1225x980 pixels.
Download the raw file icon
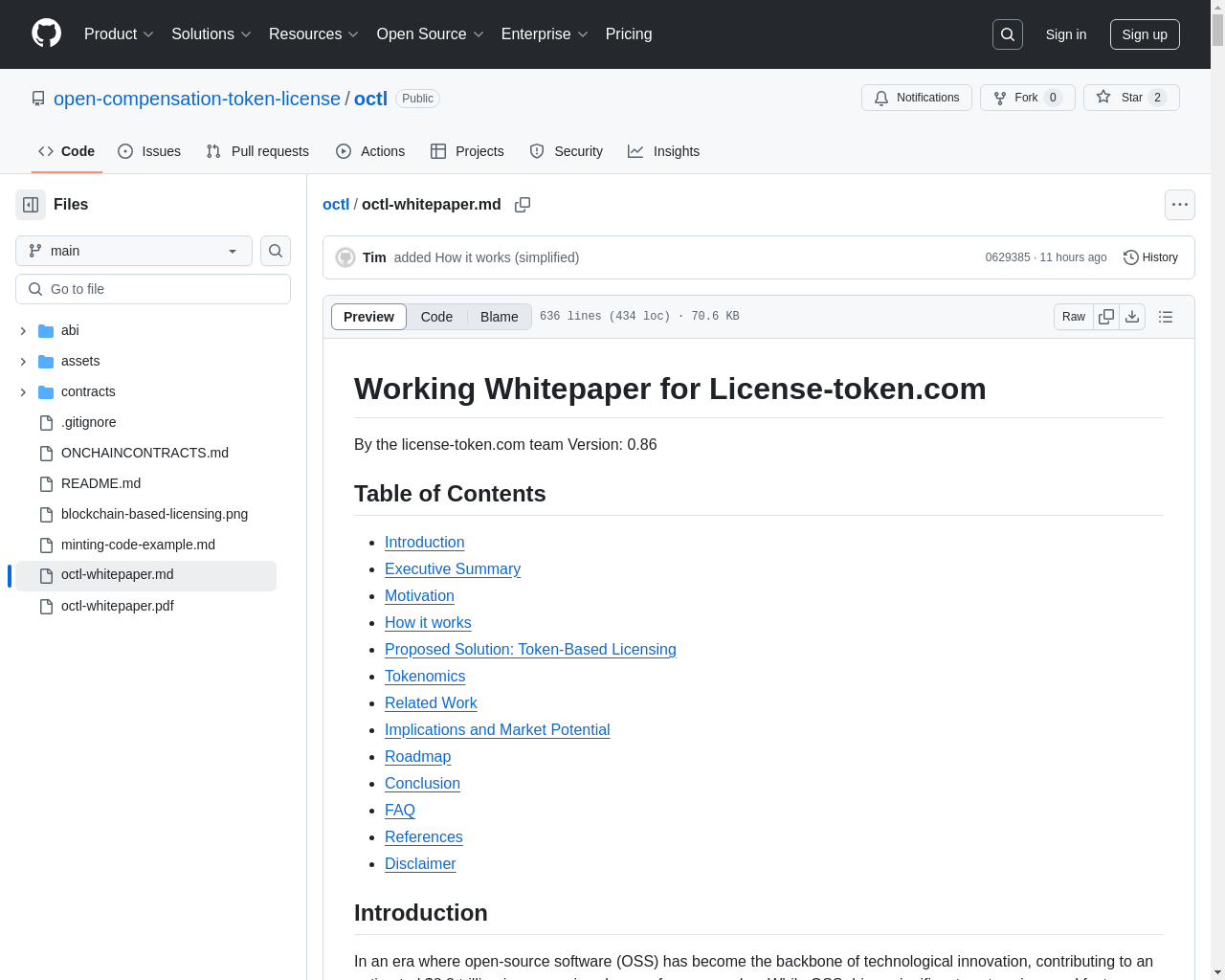(1132, 317)
